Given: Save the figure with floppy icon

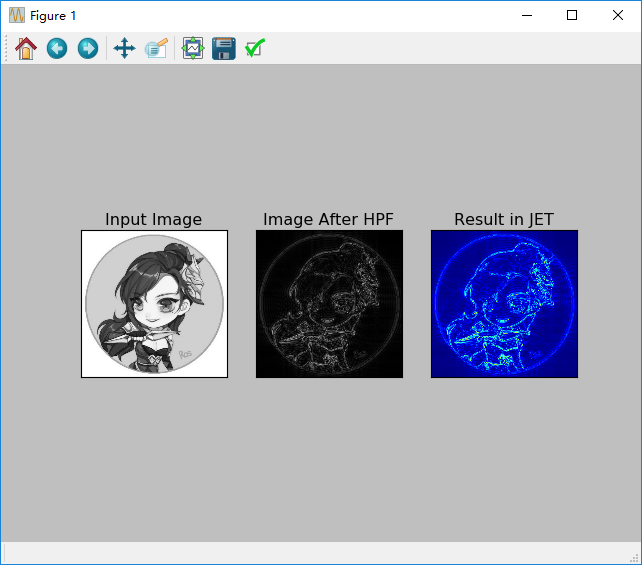Looking at the screenshot, I should tap(224, 48).
